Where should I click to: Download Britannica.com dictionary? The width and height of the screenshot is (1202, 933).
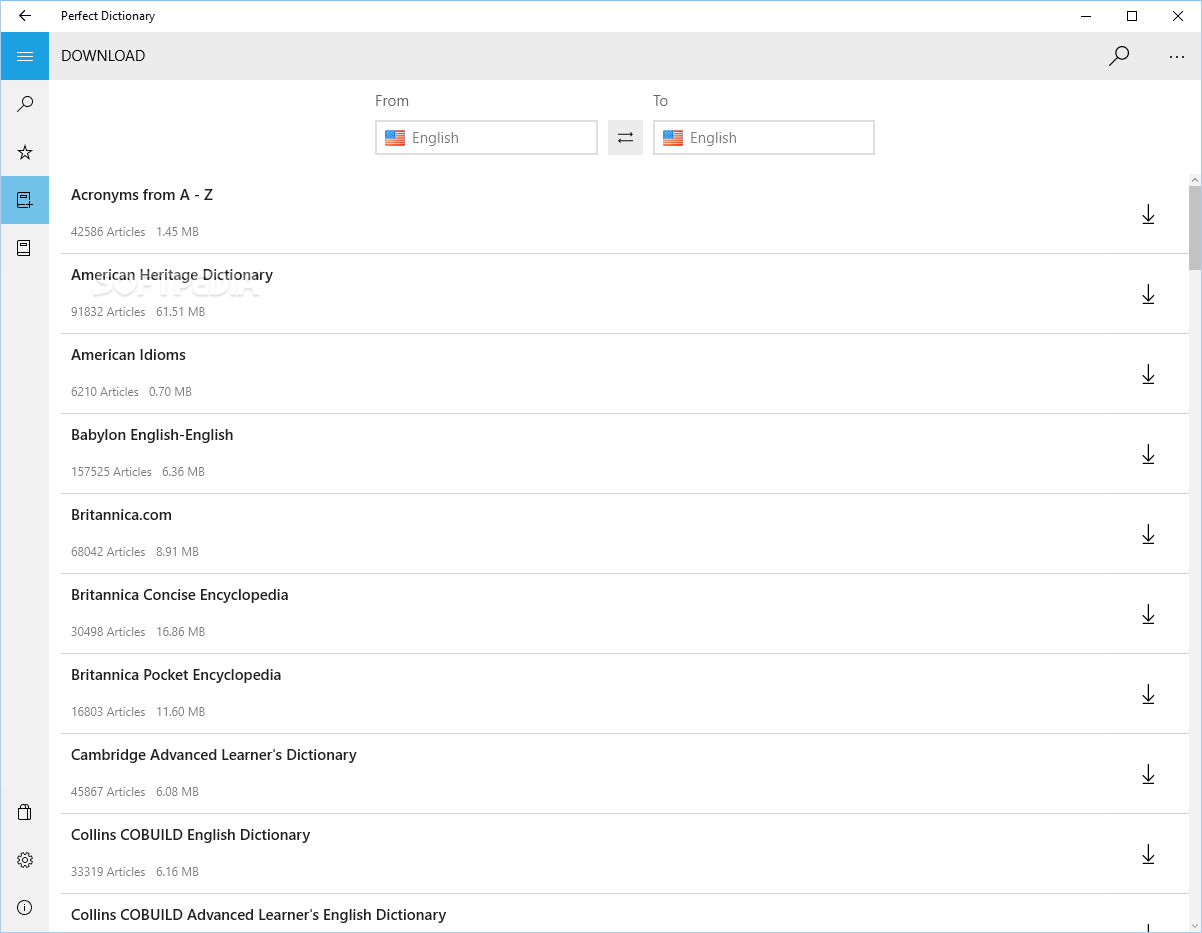coord(1148,534)
